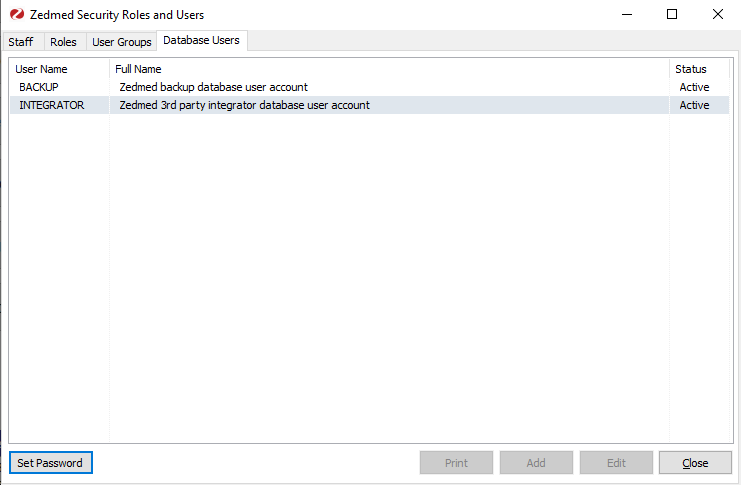Close the dialog with the Close button

point(695,462)
